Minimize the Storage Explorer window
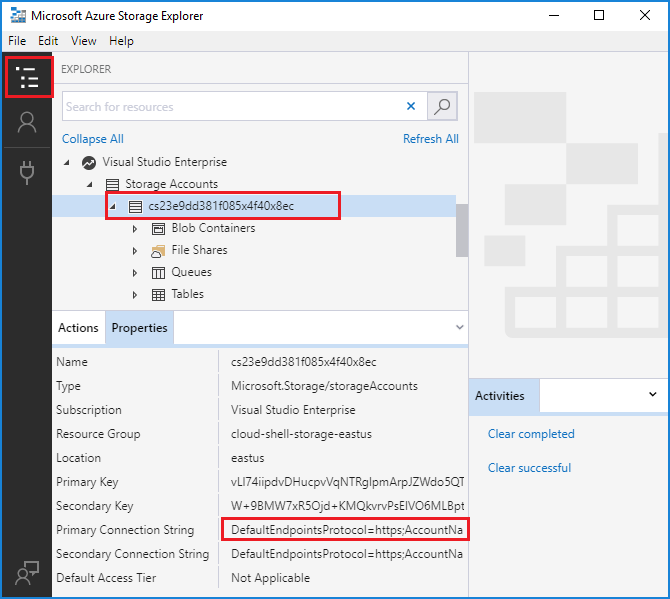670x599 pixels. [554, 15]
